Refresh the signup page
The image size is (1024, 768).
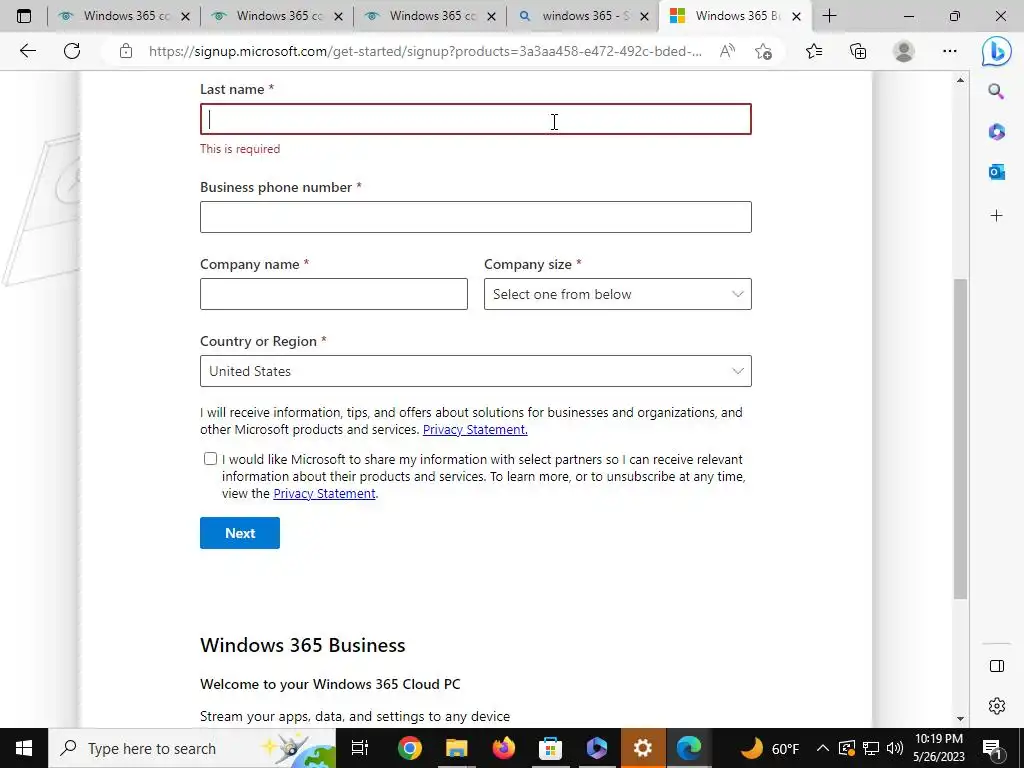point(72,51)
